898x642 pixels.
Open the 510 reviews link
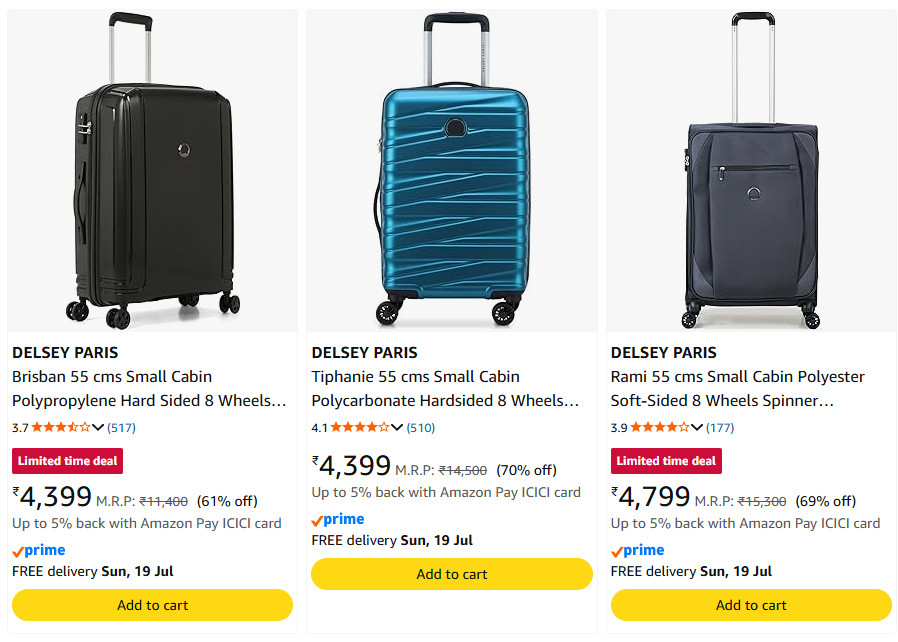[421, 428]
